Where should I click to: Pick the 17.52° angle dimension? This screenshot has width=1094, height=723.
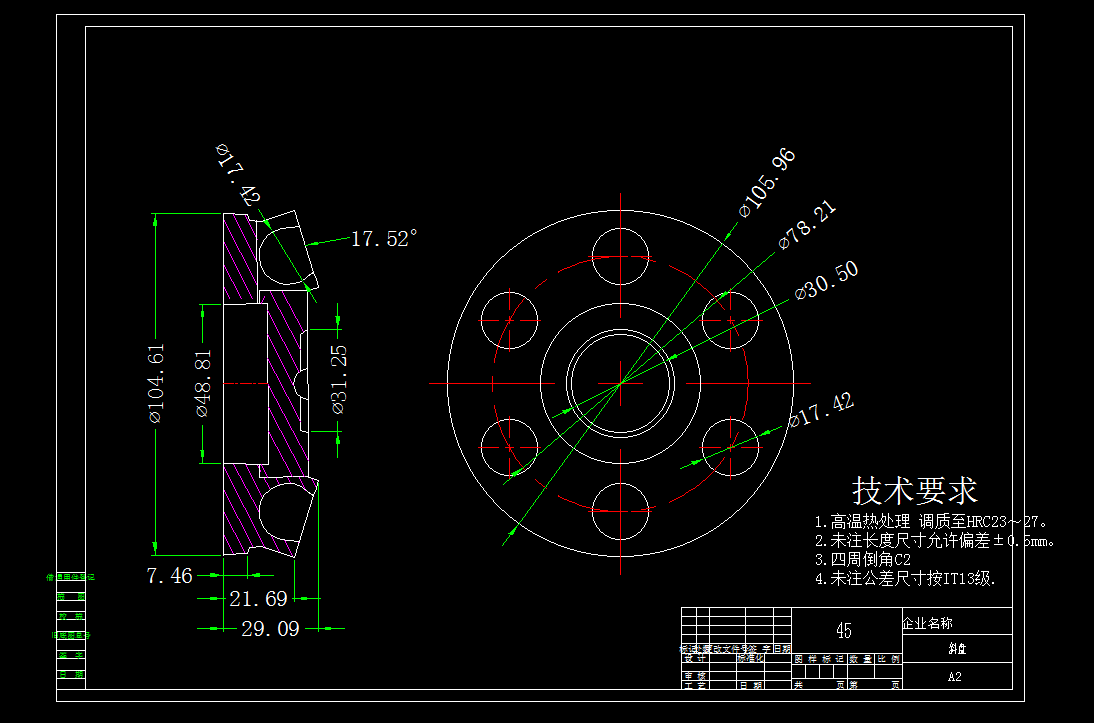pos(384,239)
